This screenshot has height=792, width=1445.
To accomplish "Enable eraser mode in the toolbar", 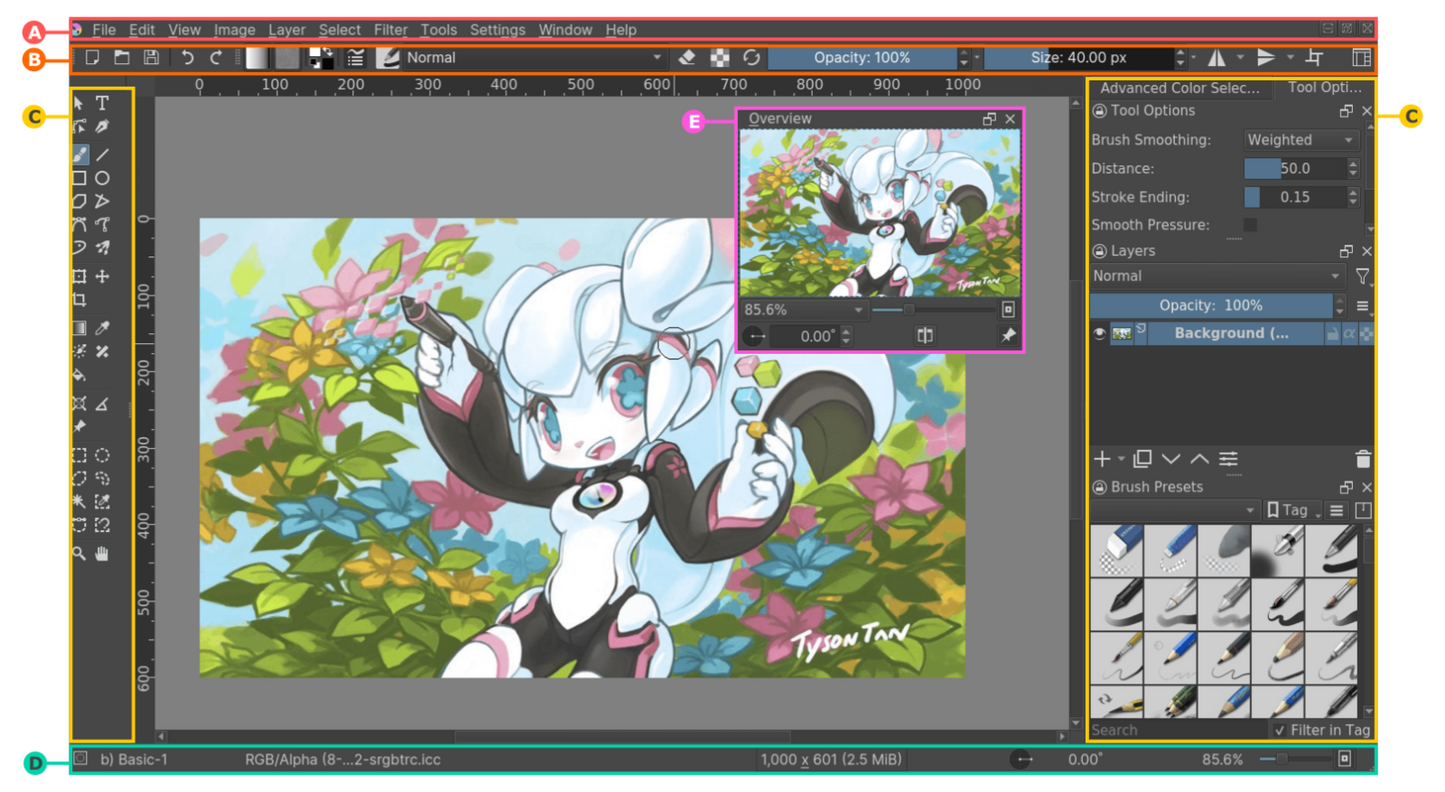I will [688, 58].
